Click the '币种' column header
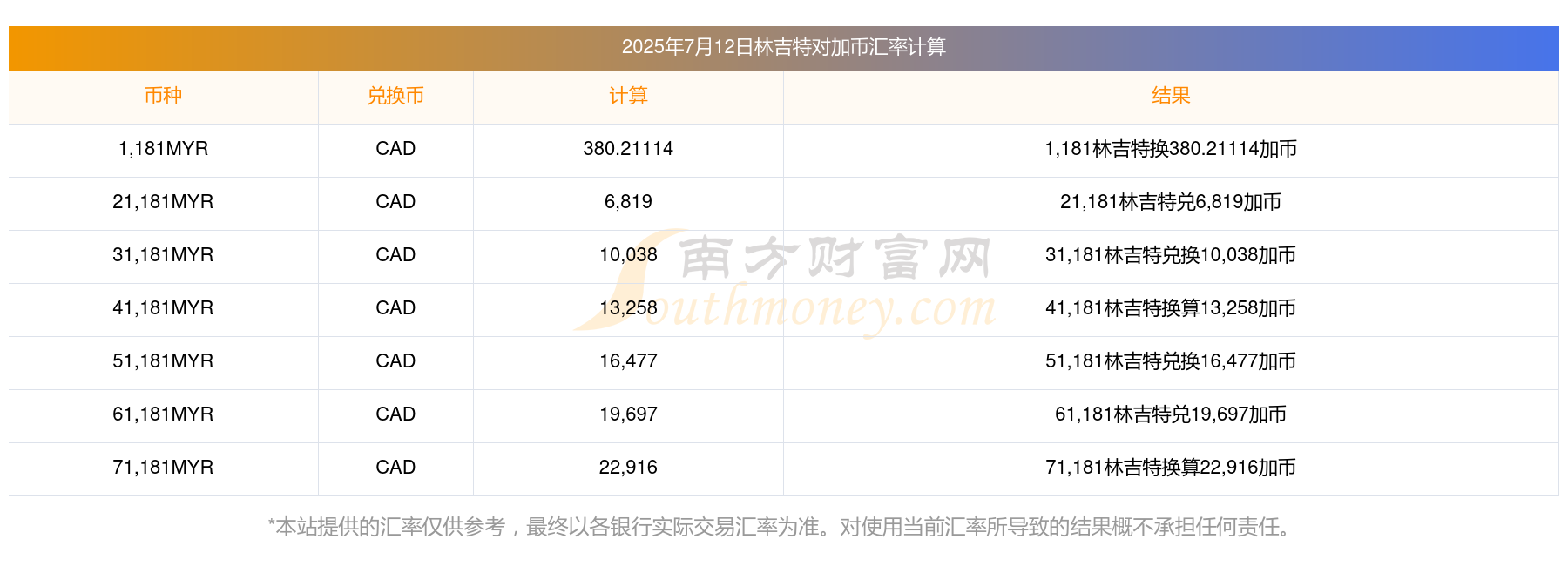1568x566 pixels. point(163,96)
